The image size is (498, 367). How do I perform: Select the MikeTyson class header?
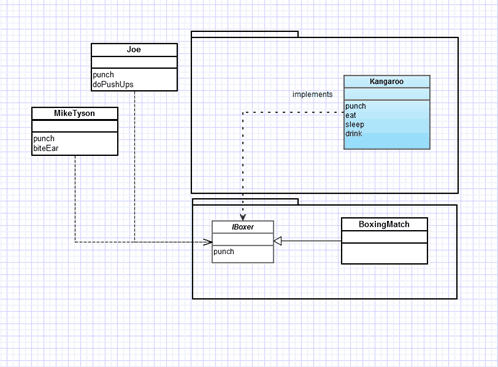(x=75, y=113)
